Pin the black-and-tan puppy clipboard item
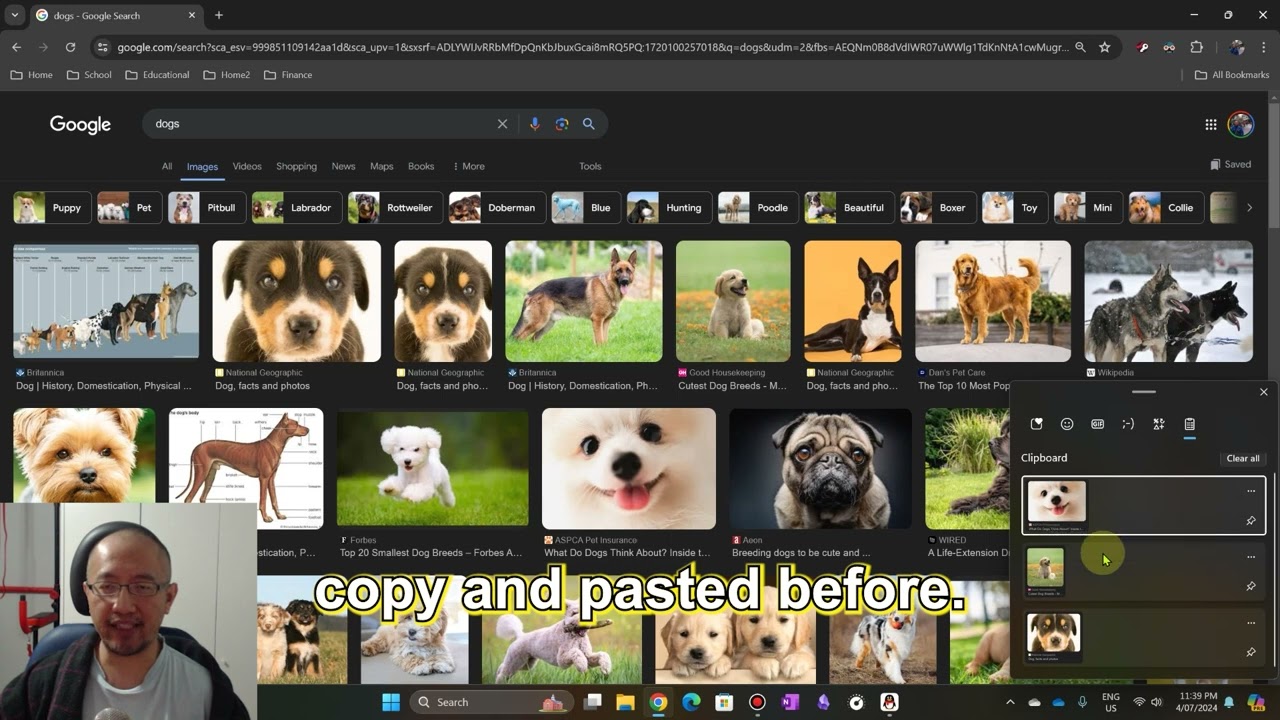The width and height of the screenshot is (1280, 720). [x=1251, y=652]
